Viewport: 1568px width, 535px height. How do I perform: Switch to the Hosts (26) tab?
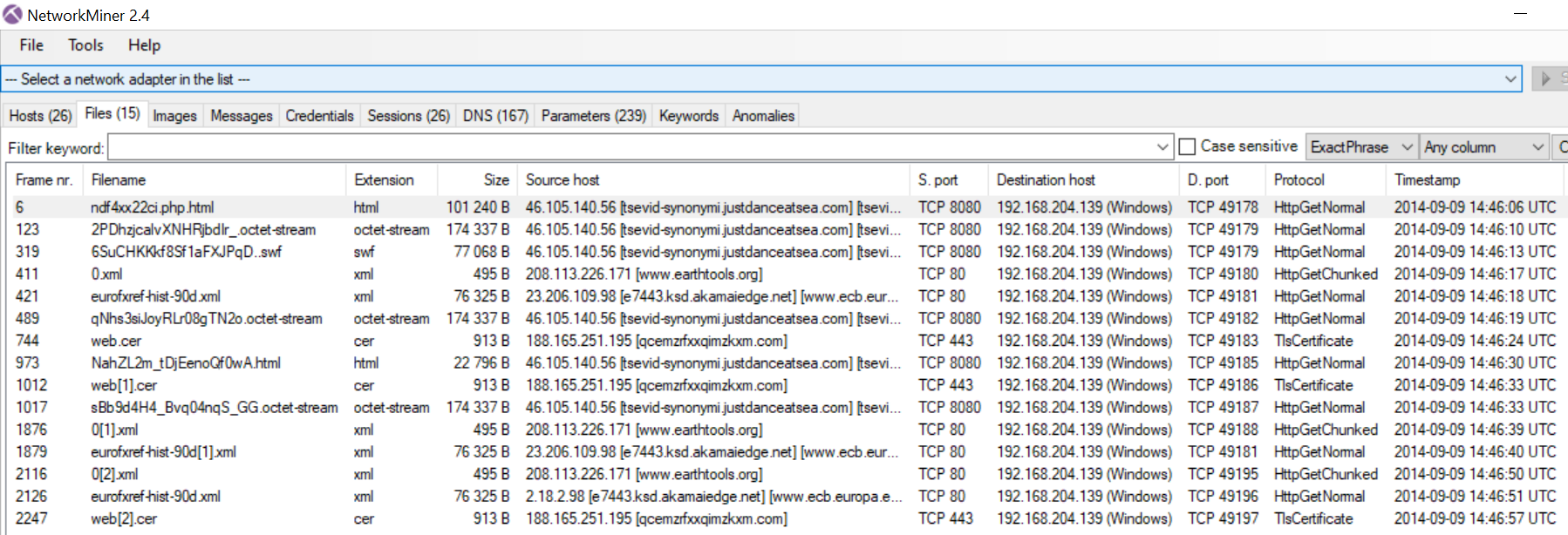[40, 116]
